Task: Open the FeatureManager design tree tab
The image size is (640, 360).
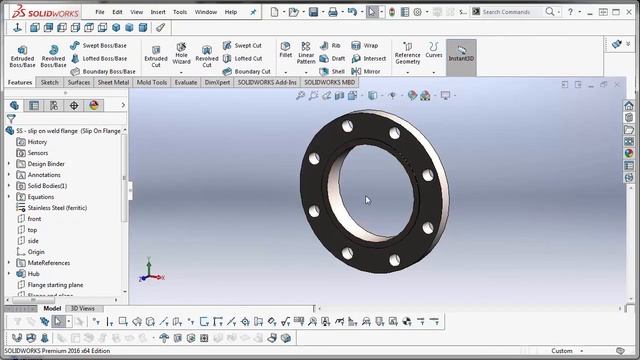Action: click(x=14, y=105)
